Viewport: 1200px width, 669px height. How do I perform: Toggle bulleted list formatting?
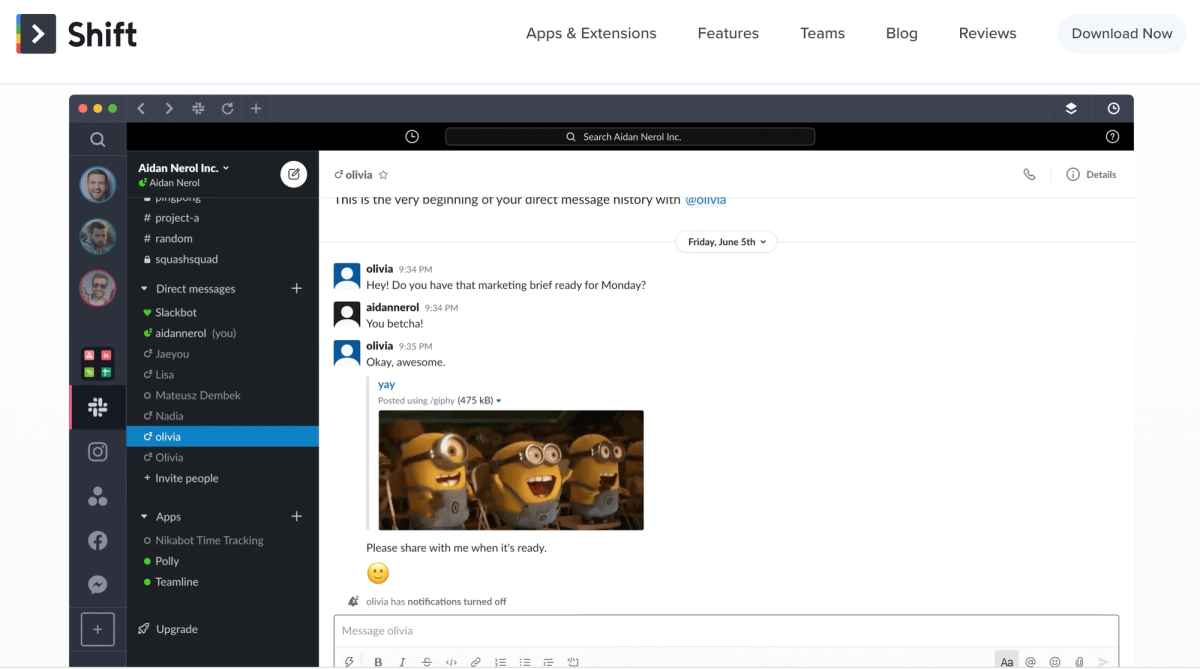click(525, 662)
